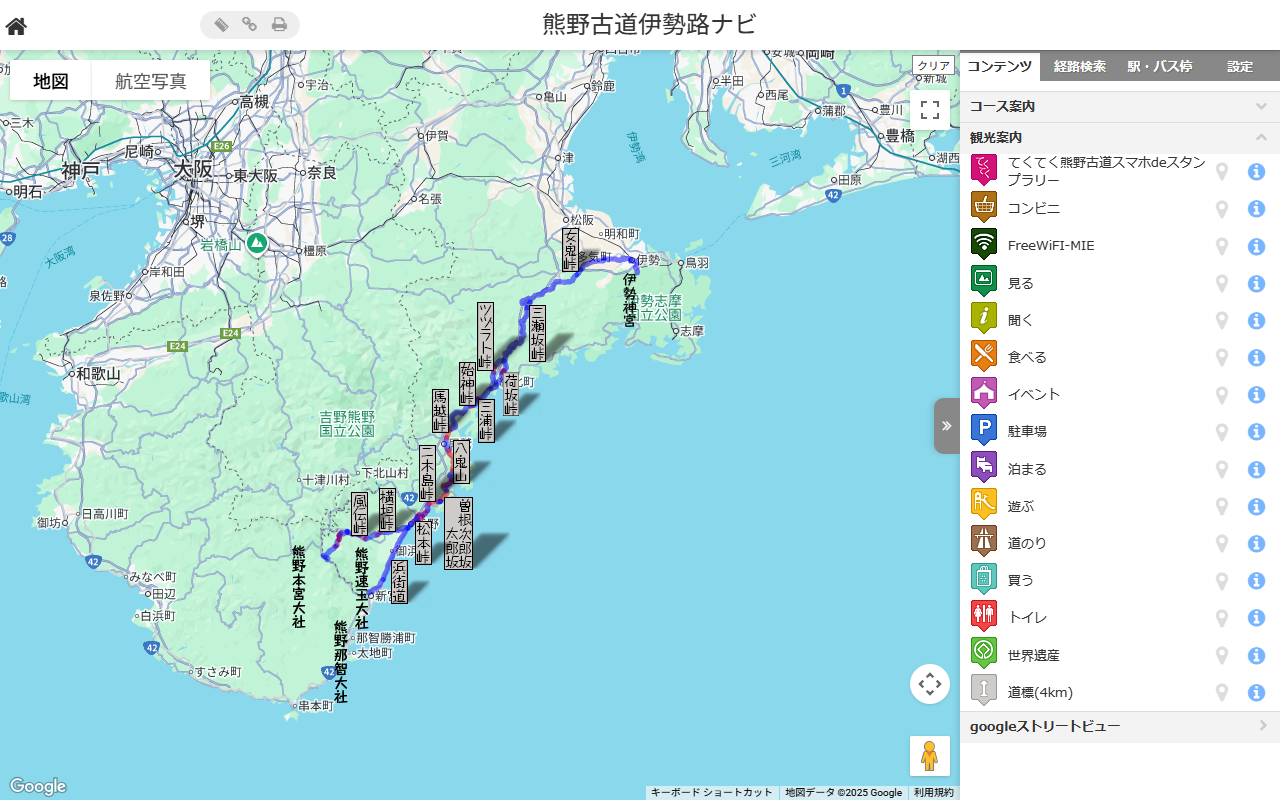The height and width of the screenshot is (800, 1280).
Task: Toggle map pins for 泊まる
Action: click(1221, 469)
